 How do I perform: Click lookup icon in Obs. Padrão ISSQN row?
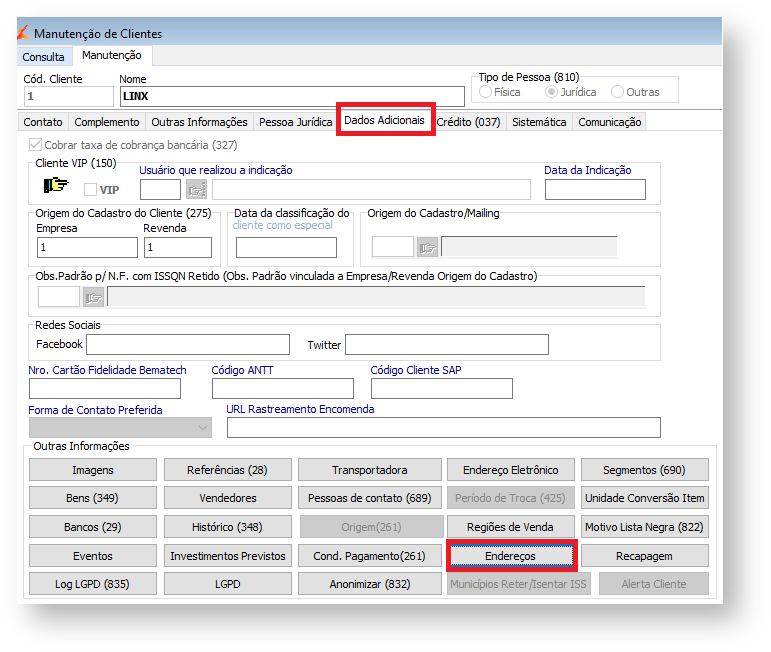coord(94,297)
